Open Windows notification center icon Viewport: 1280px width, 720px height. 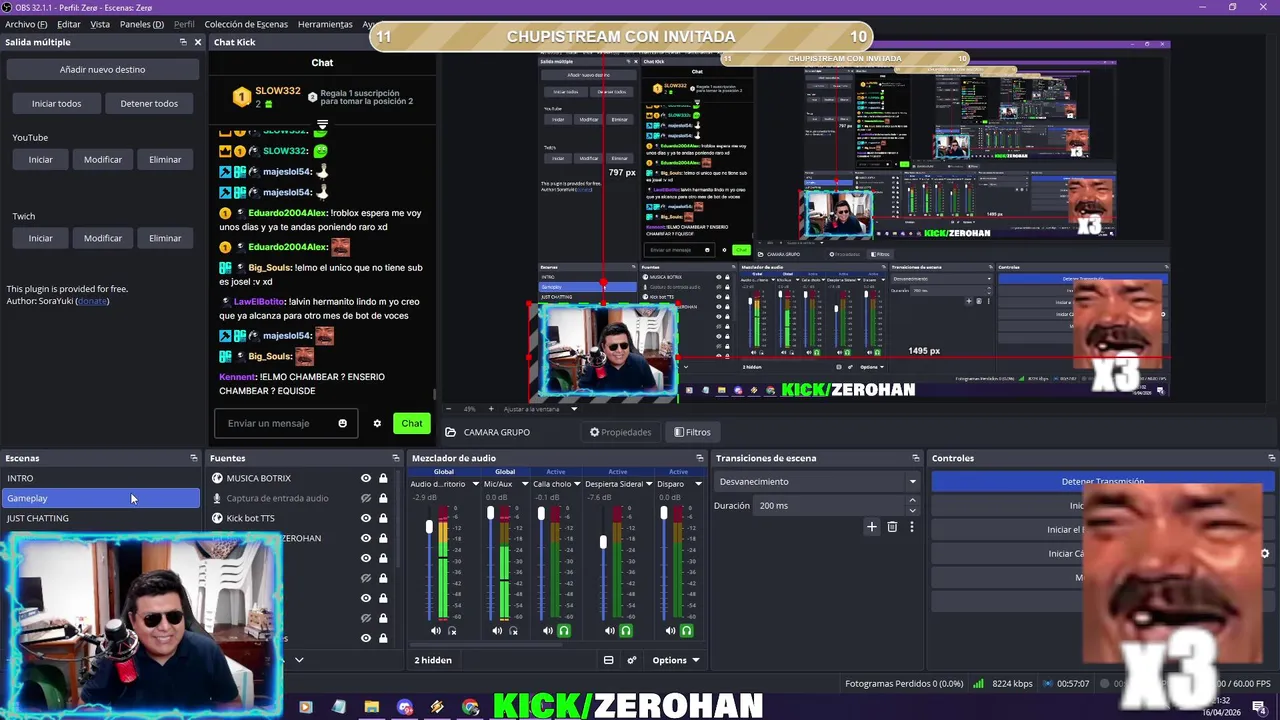tap(1259, 707)
